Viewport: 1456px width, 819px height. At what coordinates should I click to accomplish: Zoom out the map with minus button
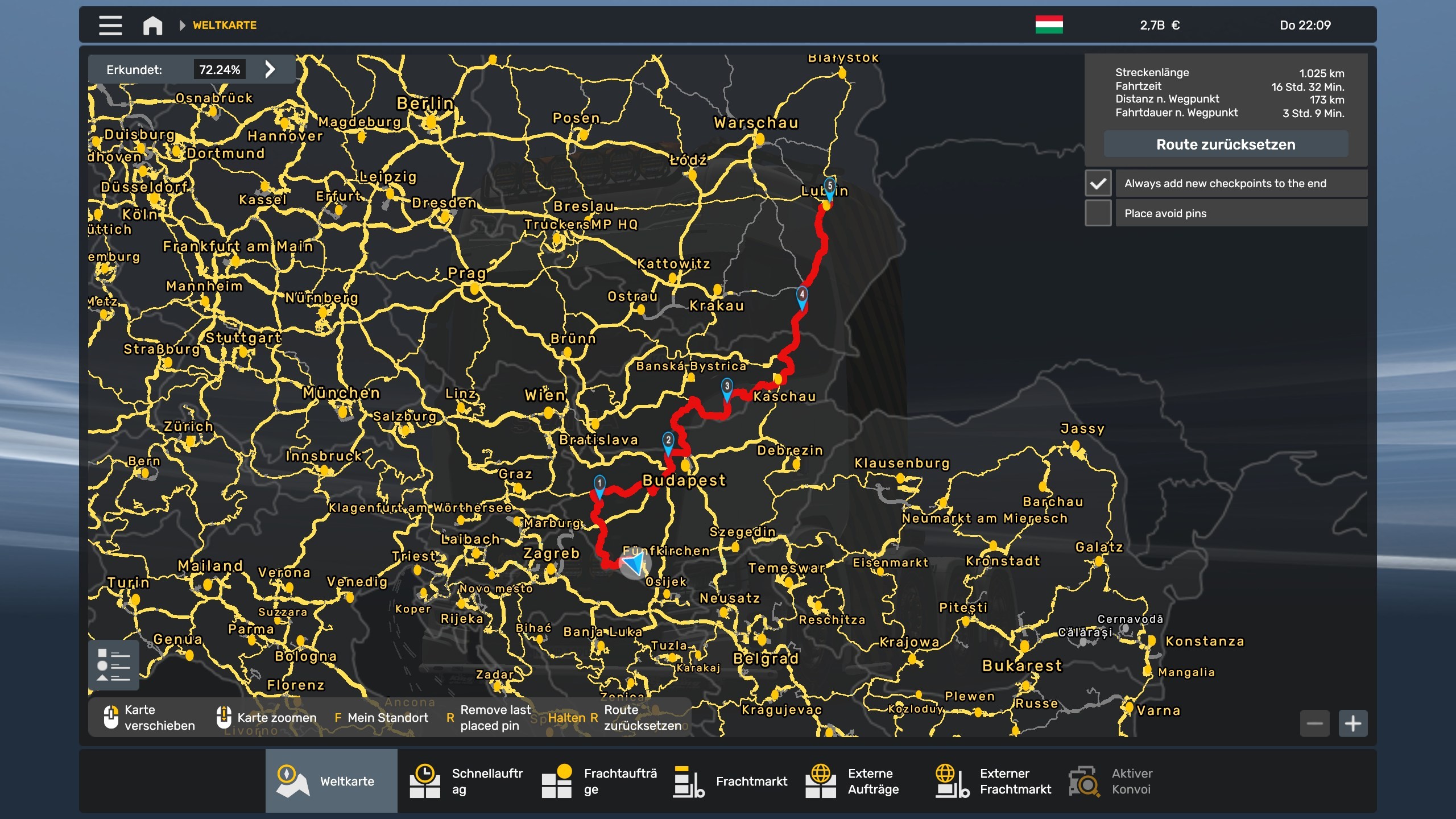tap(1314, 723)
